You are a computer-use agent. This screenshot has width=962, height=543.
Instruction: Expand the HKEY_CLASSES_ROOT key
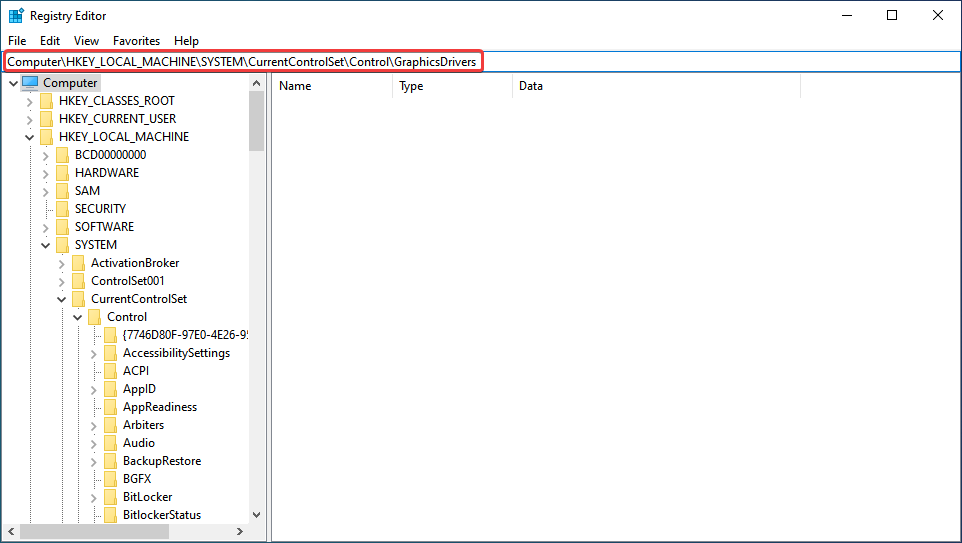tap(29, 101)
